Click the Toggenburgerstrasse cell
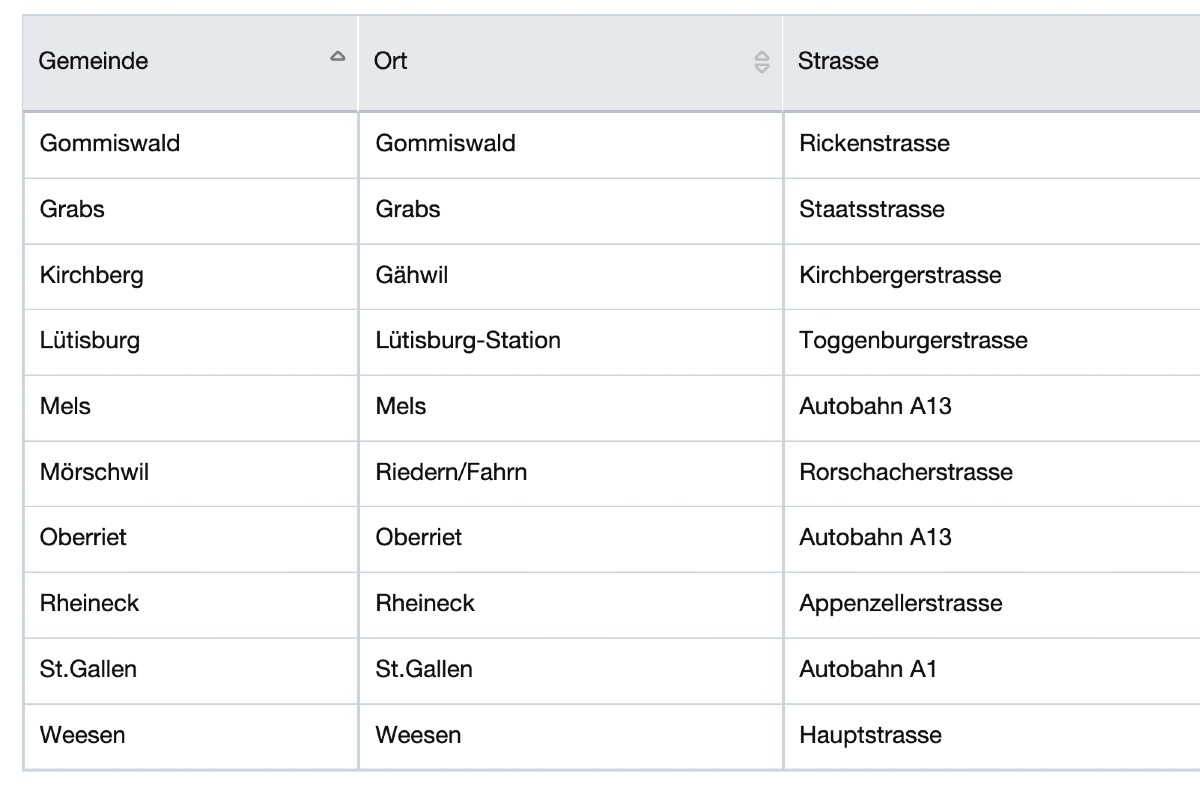The height and width of the screenshot is (800, 1200). pyautogui.click(x=913, y=340)
